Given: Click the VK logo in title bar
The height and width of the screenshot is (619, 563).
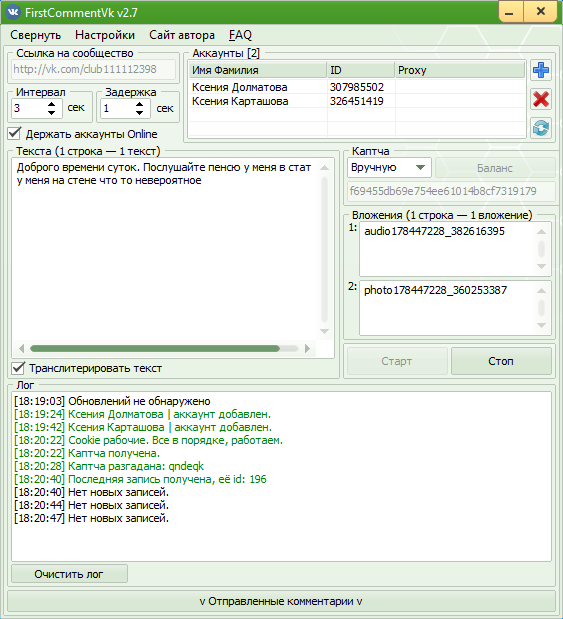Looking at the screenshot, I should pos(13,12).
